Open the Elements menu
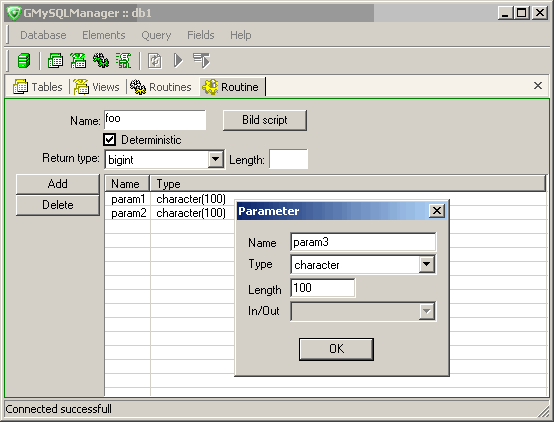Viewport: 554px width, 422px height. click(104, 35)
